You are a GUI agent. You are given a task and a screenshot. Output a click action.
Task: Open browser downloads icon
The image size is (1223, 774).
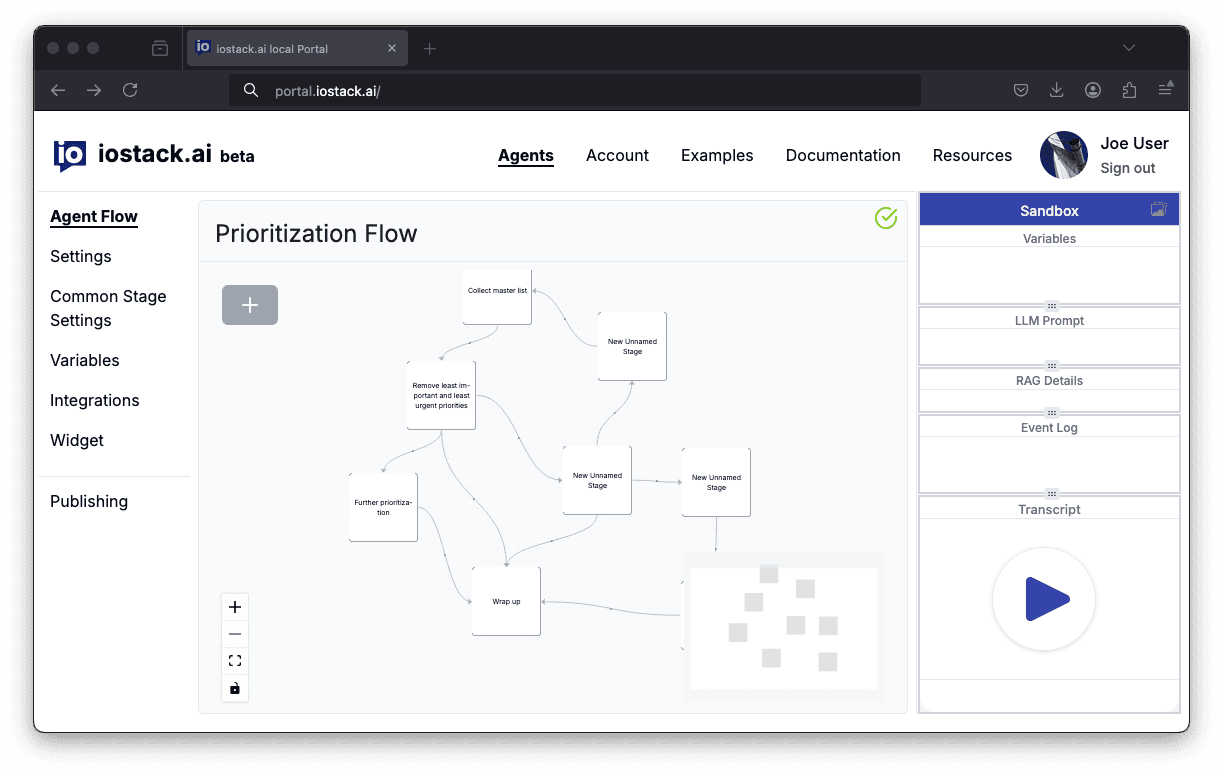1057,90
